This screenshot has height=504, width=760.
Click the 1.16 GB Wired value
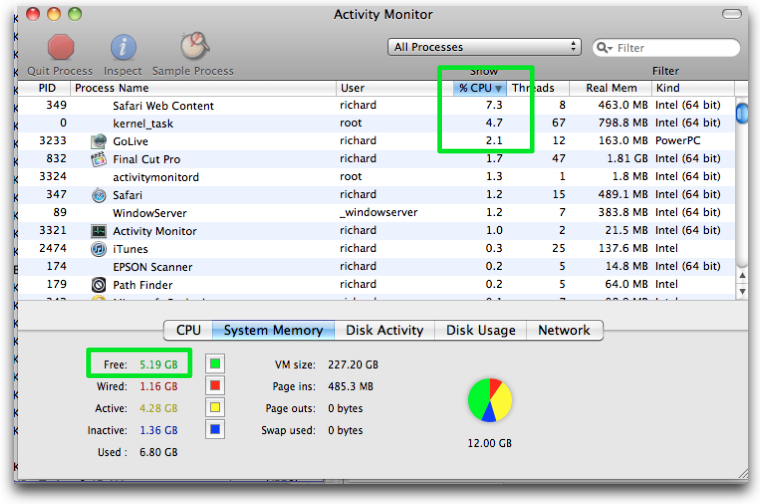(x=158, y=386)
